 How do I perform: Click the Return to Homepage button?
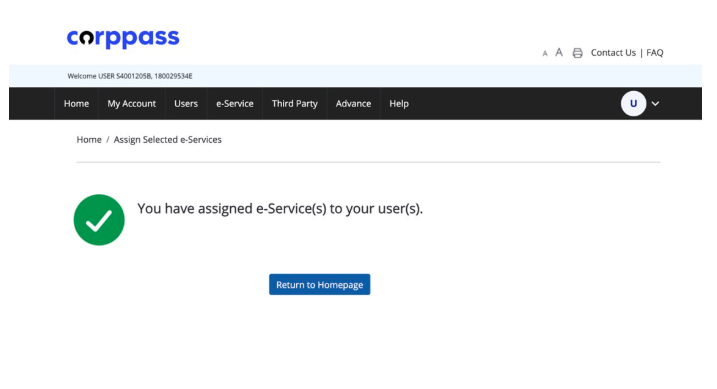(320, 284)
